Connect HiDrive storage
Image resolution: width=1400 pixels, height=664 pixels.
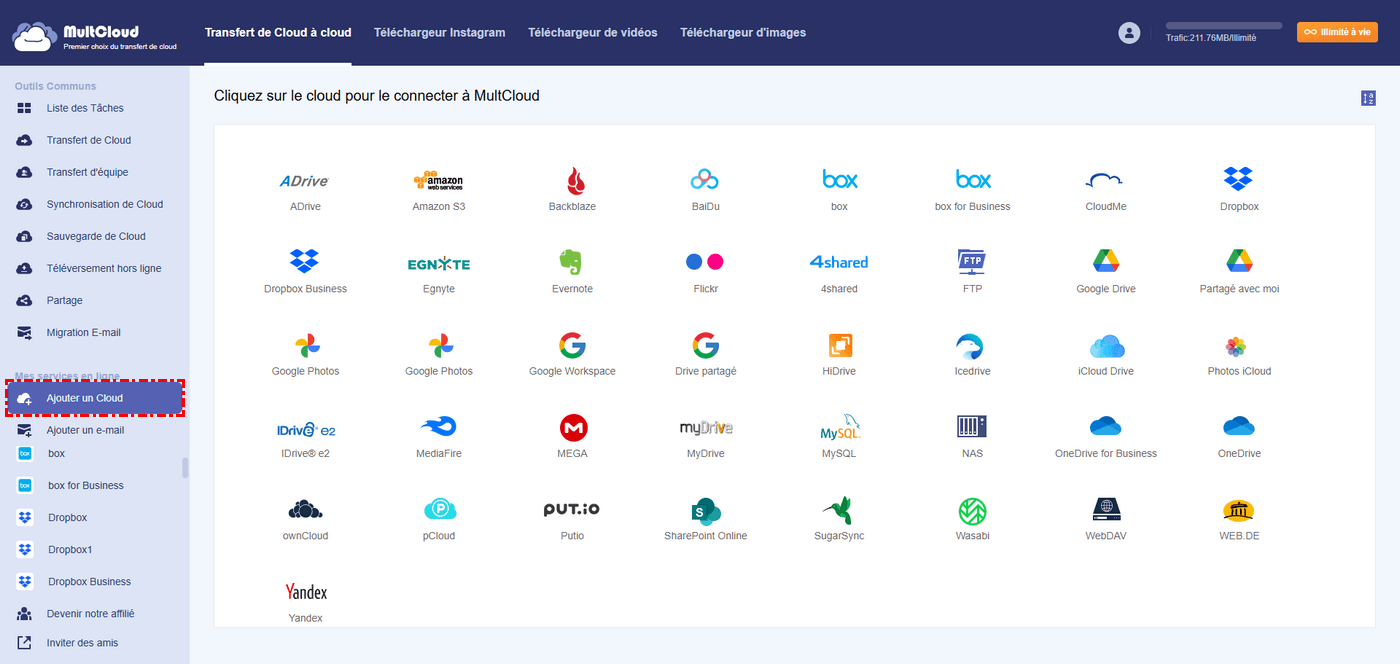[839, 346]
